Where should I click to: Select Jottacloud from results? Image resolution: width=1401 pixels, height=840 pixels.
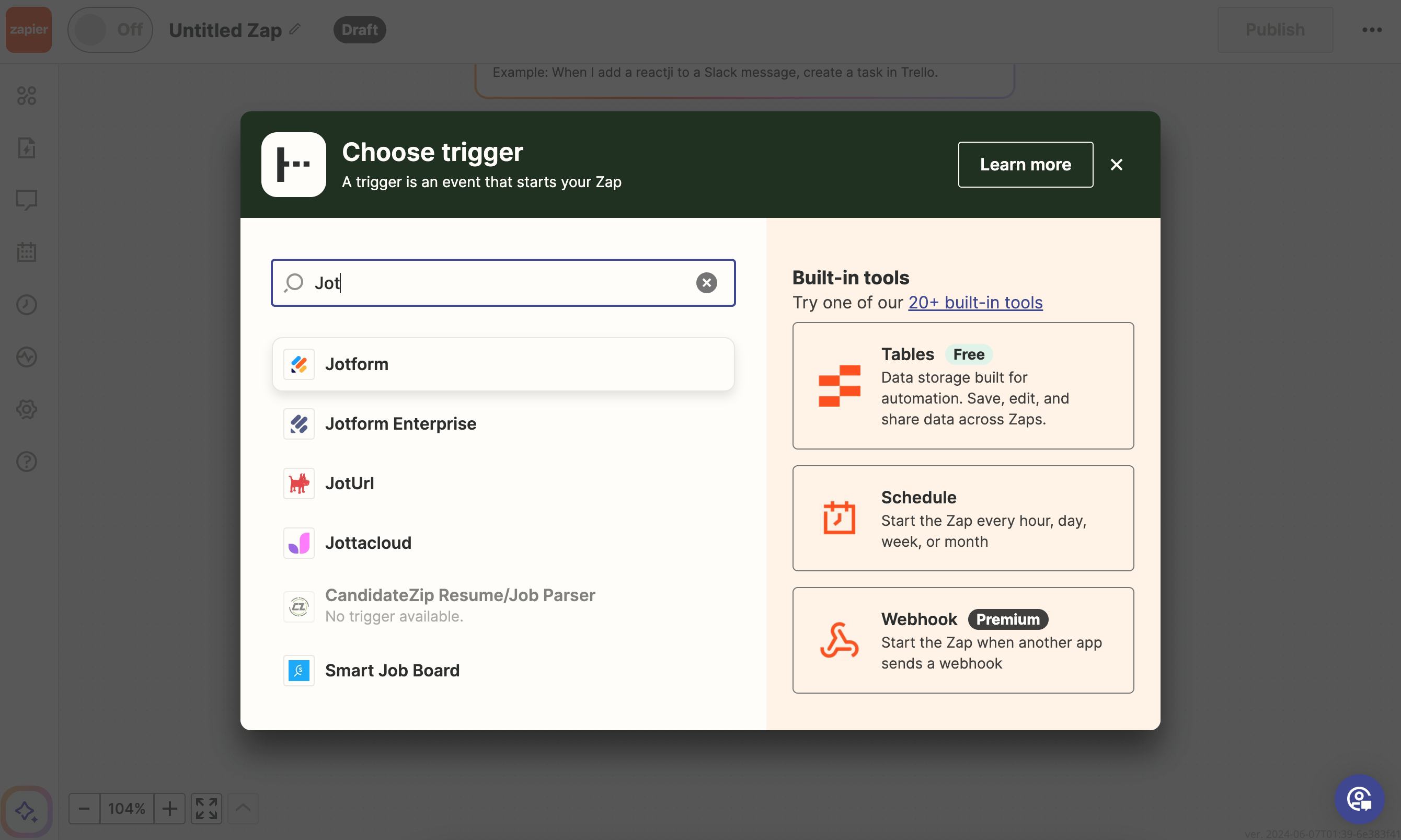click(503, 543)
